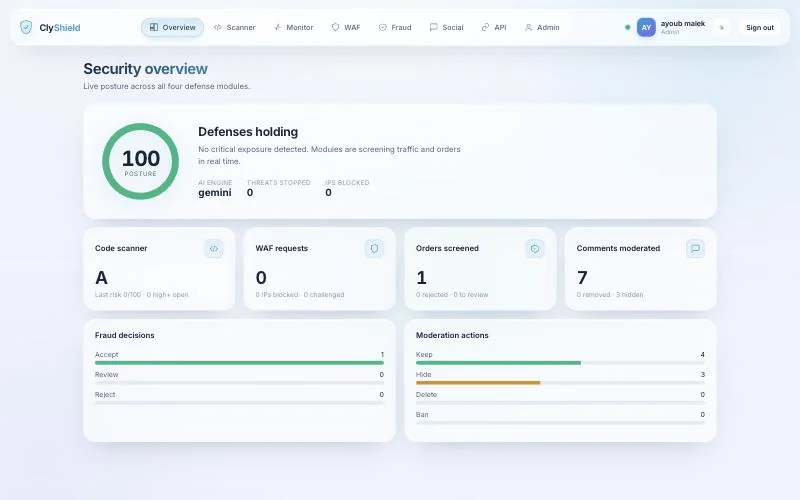Click the Defenses holding title
Screen dimensions: 800x500
248,132
